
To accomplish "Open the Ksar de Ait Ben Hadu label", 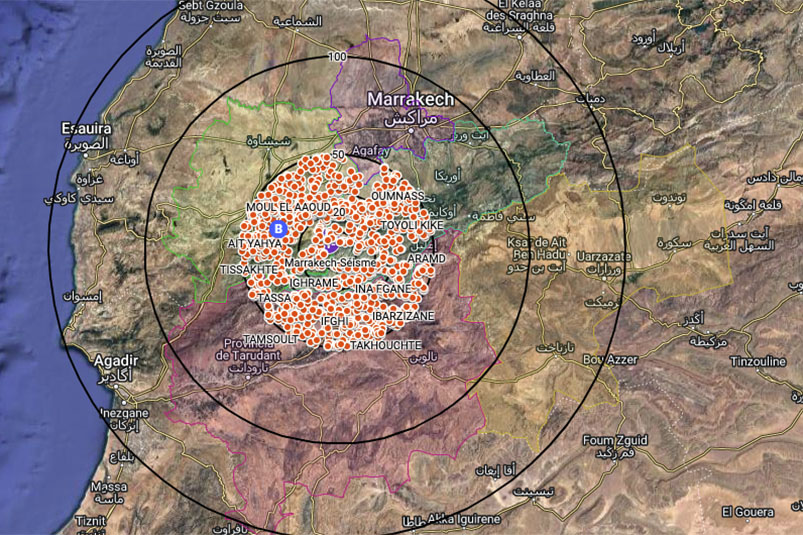I will [x=537, y=248].
